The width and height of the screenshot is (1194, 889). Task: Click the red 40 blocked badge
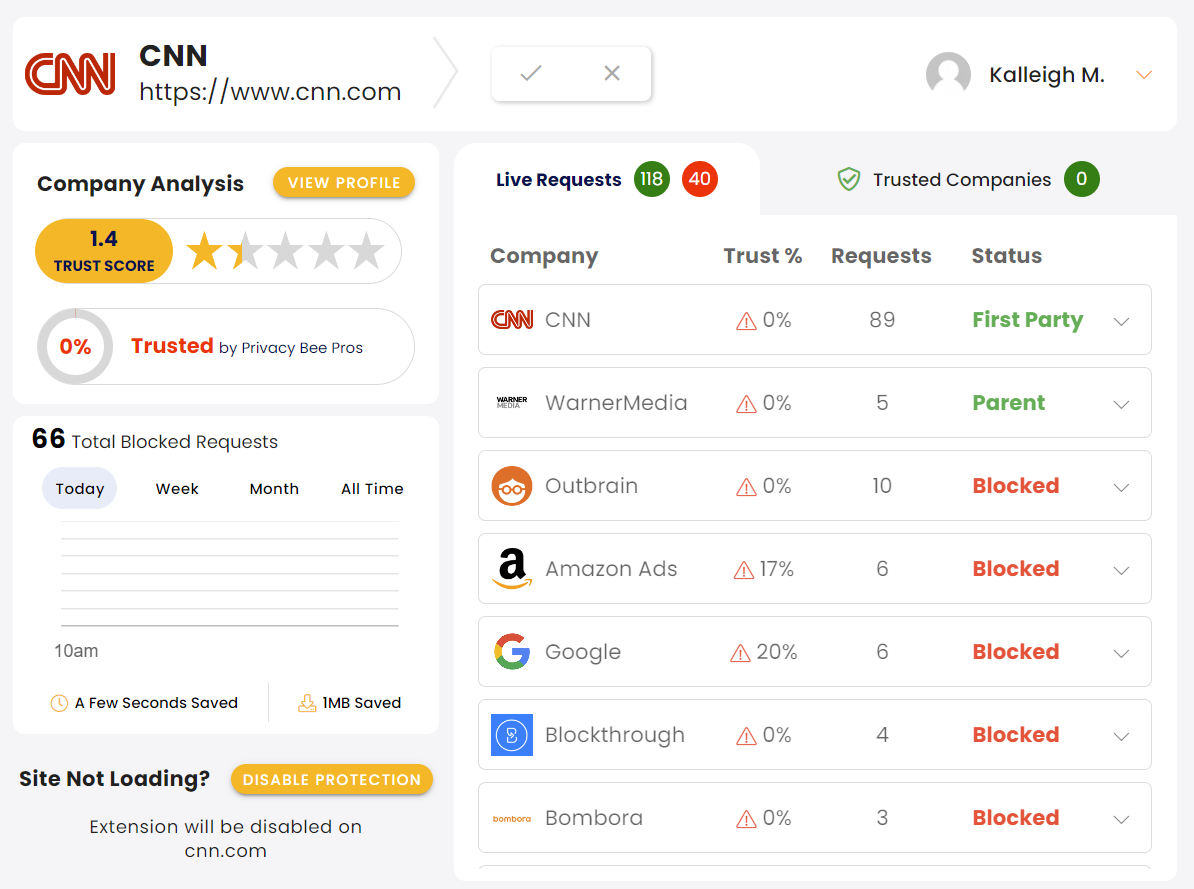pyautogui.click(x=700, y=179)
